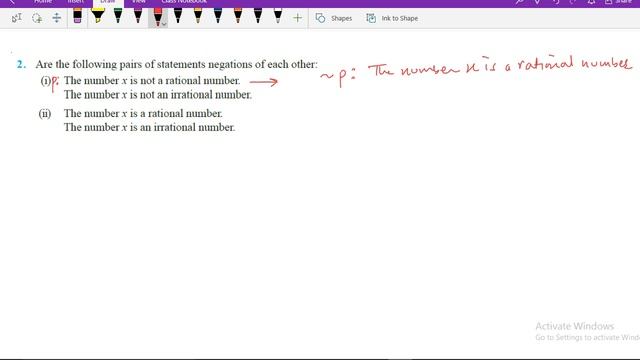The image size is (640, 360).
Task: Click the search magnifier icon
Action: (x=519, y=2)
